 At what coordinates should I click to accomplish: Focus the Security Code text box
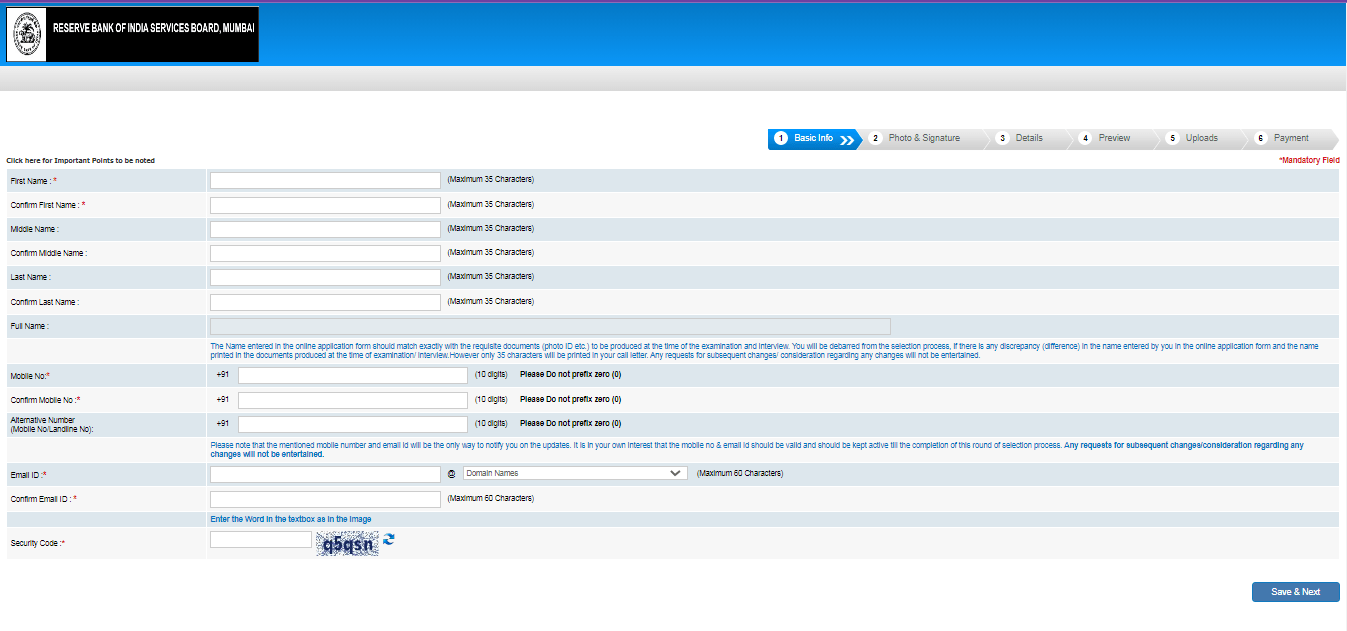click(260, 540)
